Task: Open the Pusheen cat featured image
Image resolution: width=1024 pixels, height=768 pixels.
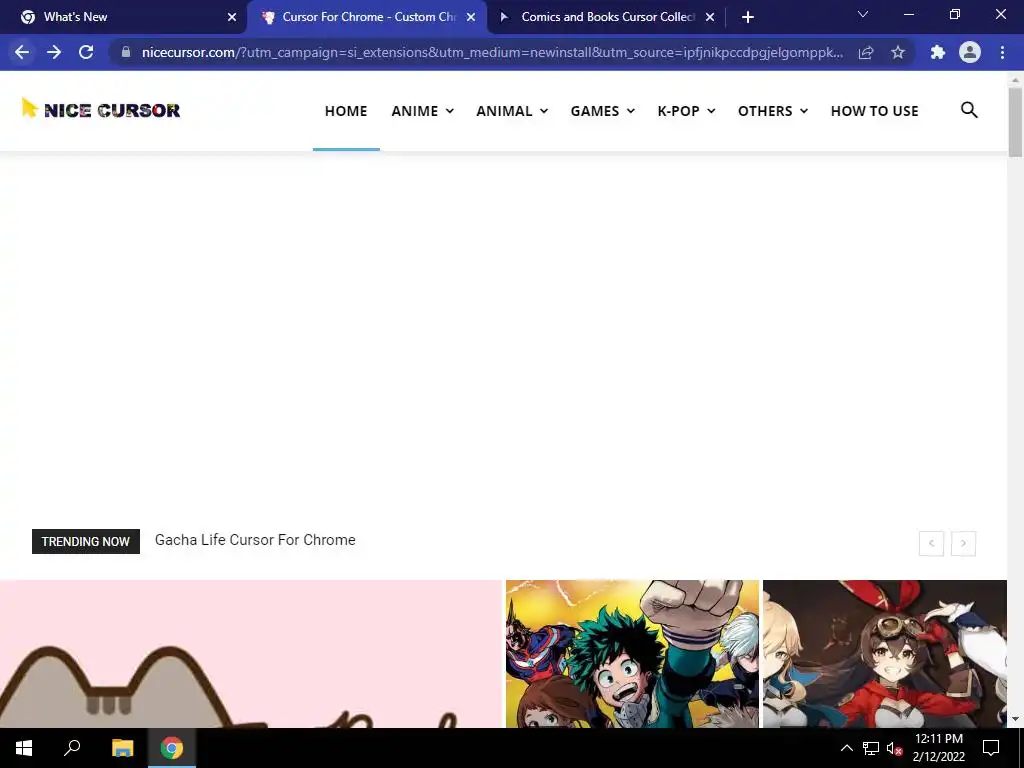Action: coord(251,654)
